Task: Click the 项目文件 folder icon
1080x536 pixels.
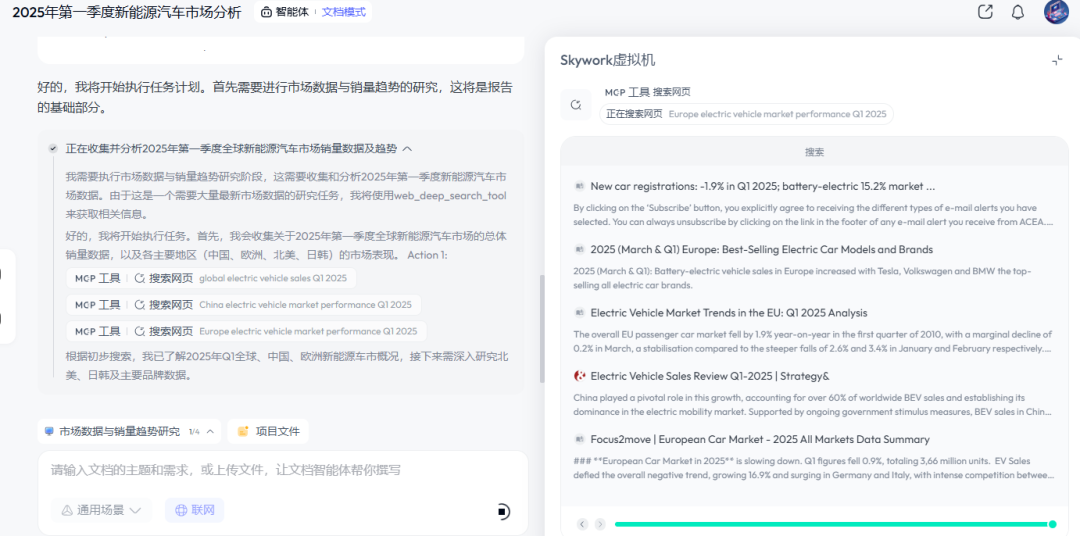Action: pos(242,431)
